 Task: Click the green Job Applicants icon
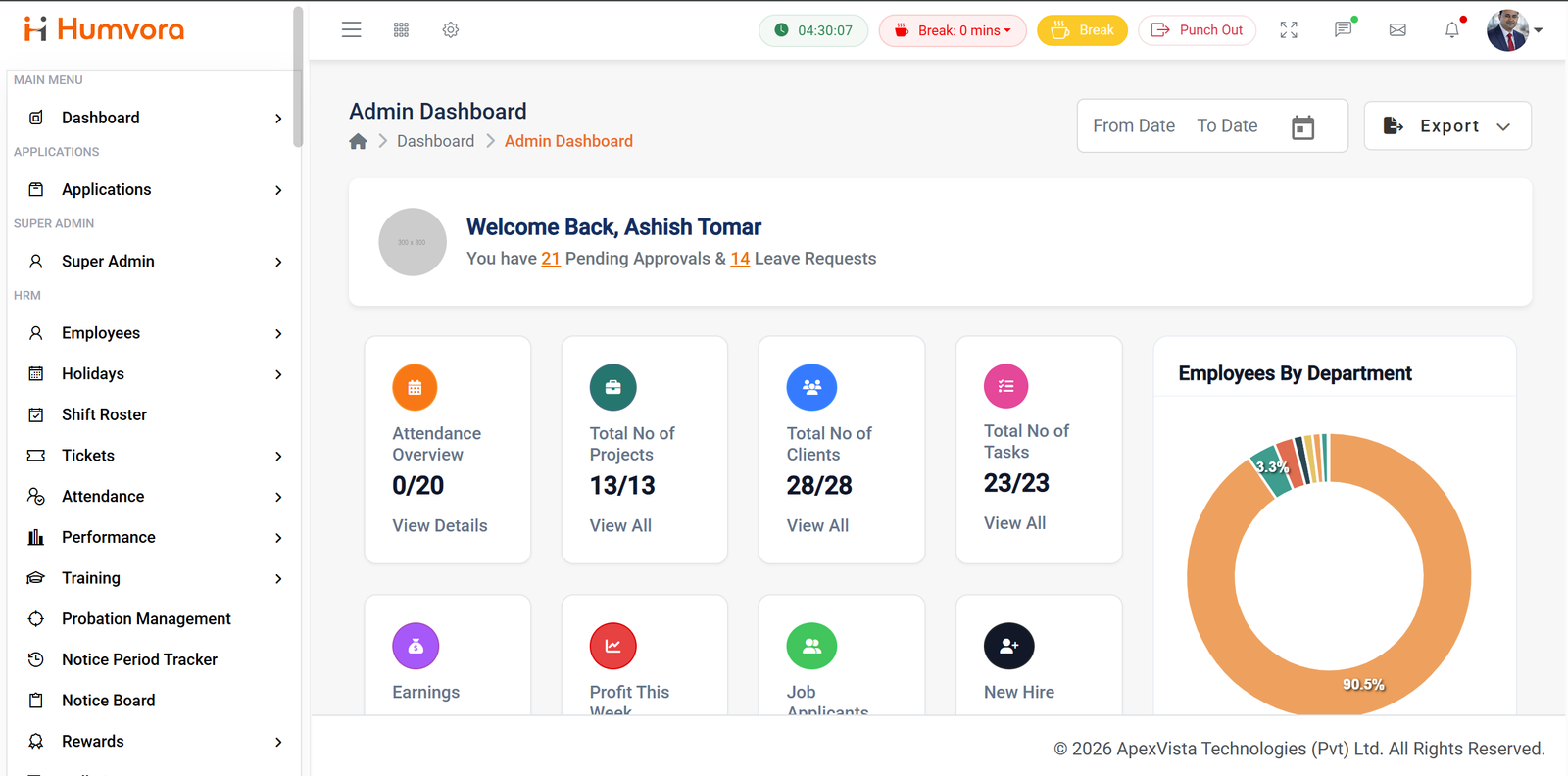coord(811,647)
